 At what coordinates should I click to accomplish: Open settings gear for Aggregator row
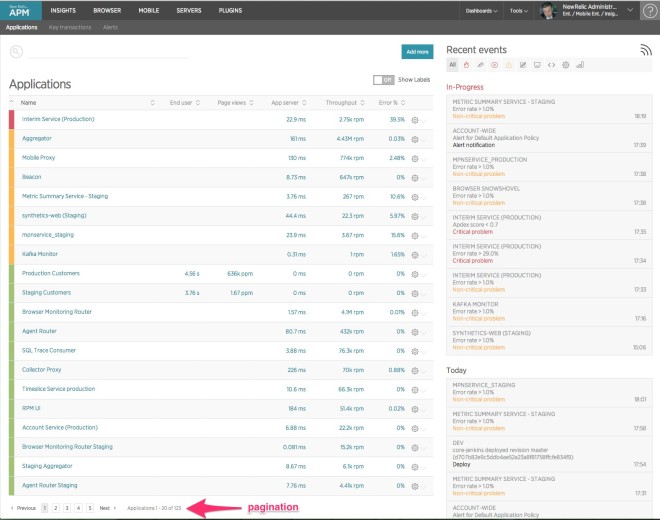coord(415,139)
